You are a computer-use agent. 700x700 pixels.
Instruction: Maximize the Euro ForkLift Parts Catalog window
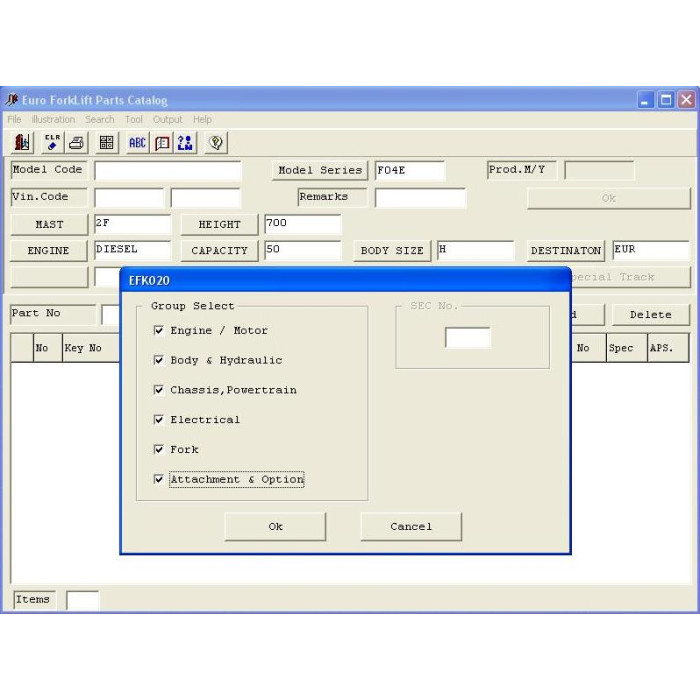[x=665, y=100]
